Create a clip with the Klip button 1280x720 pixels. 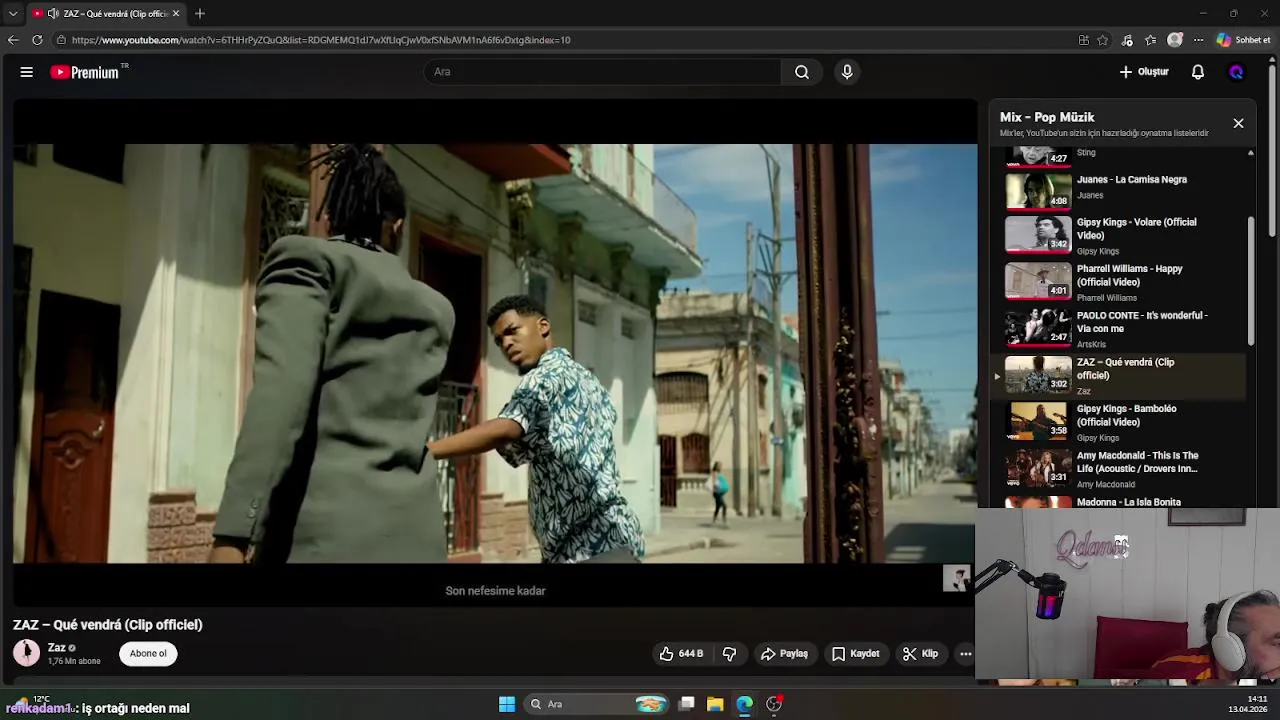[920, 654]
